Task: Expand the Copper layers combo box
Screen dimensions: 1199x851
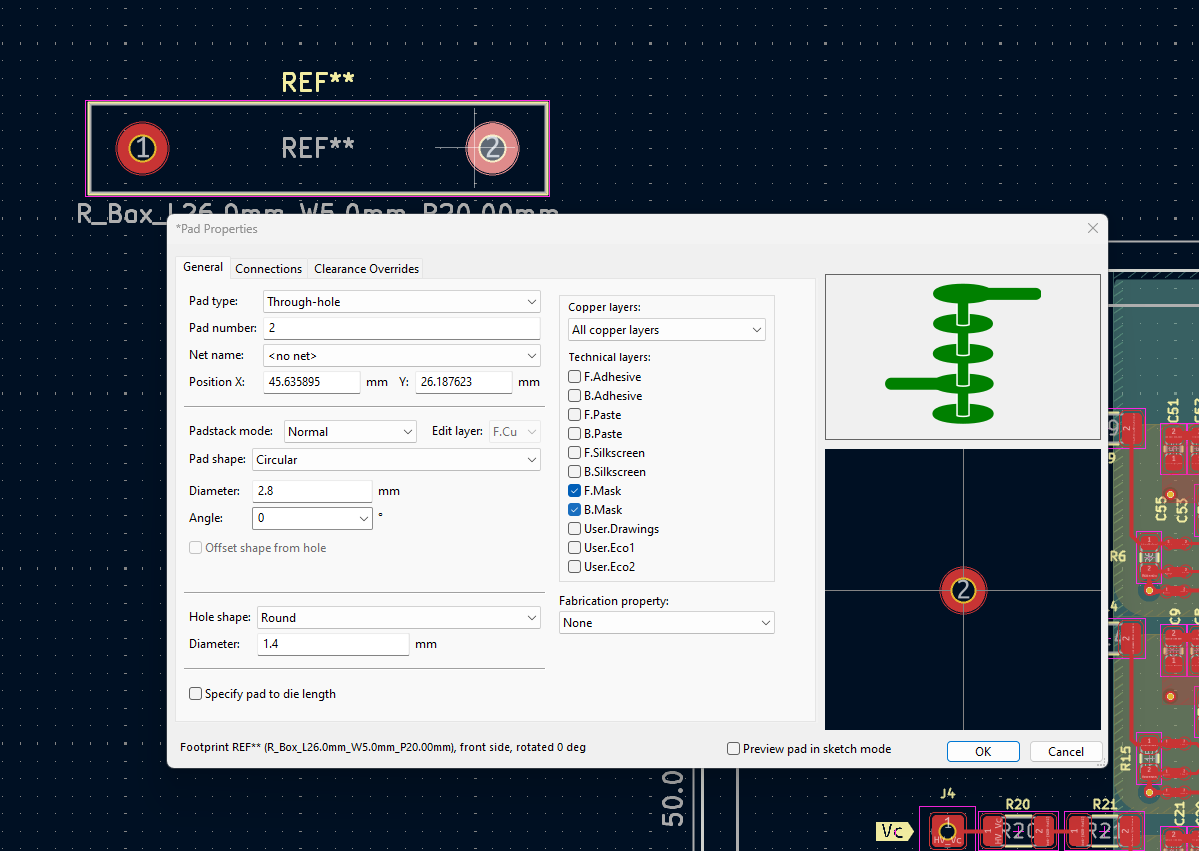Action: pos(666,330)
